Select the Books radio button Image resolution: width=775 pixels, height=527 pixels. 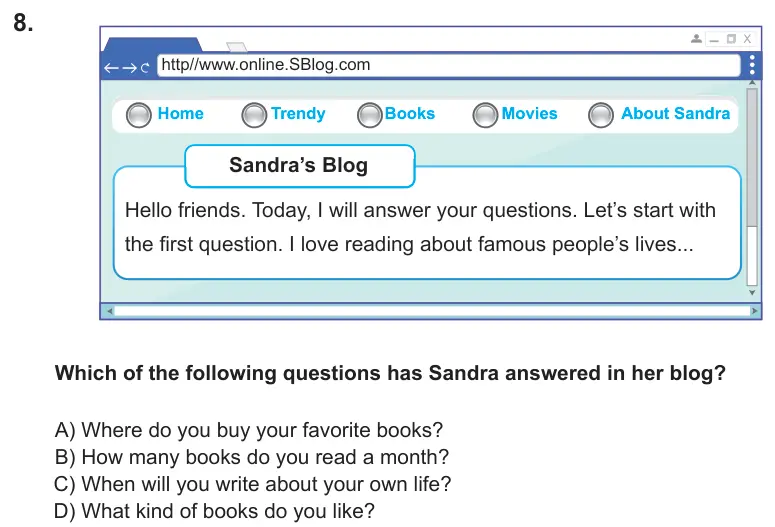click(x=370, y=115)
